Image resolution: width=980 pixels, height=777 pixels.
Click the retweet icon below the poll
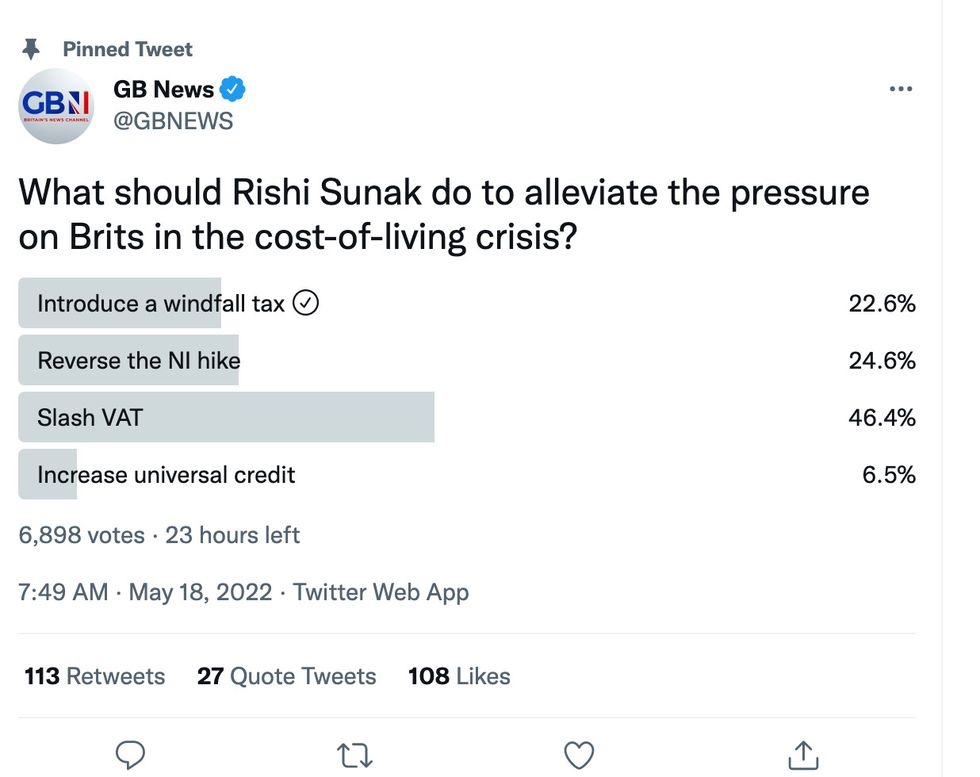click(355, 755)
